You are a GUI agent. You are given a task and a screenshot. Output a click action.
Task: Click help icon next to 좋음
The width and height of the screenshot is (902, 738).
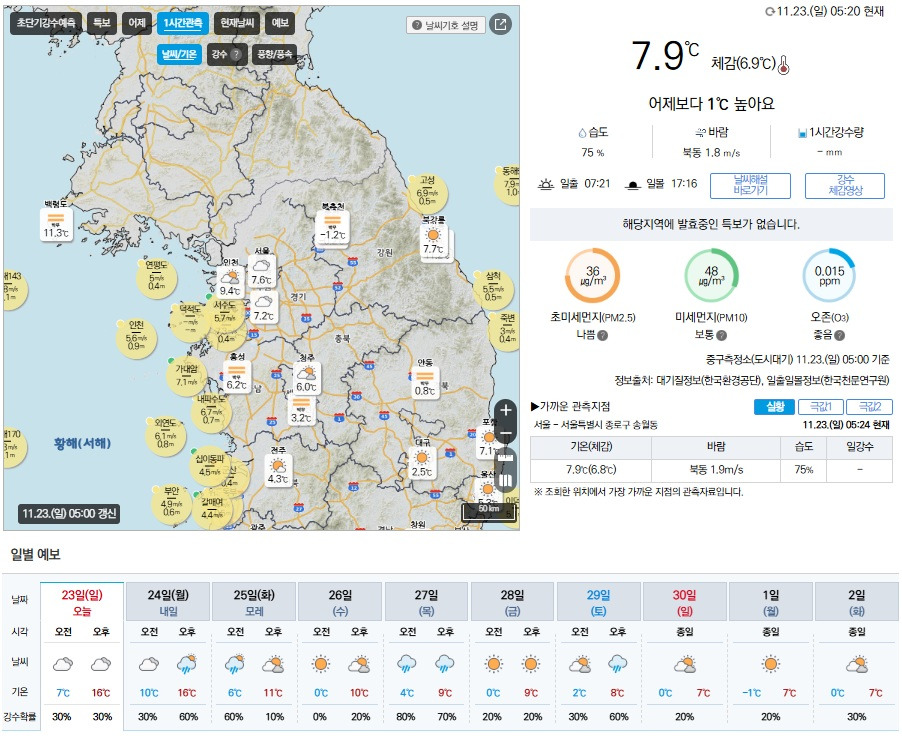click(x=839, y=335)
